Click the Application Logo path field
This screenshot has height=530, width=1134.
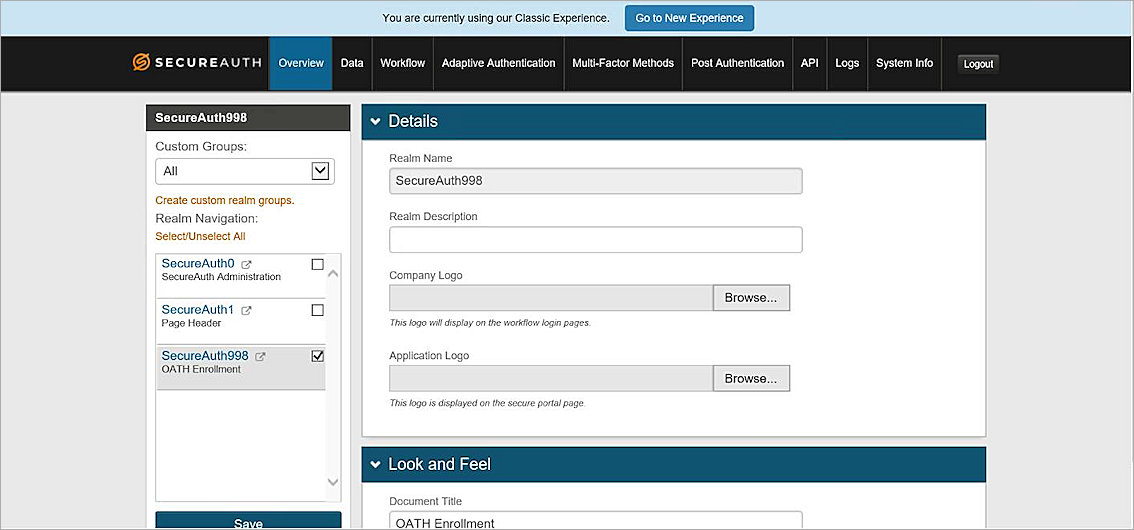[551, 378]
